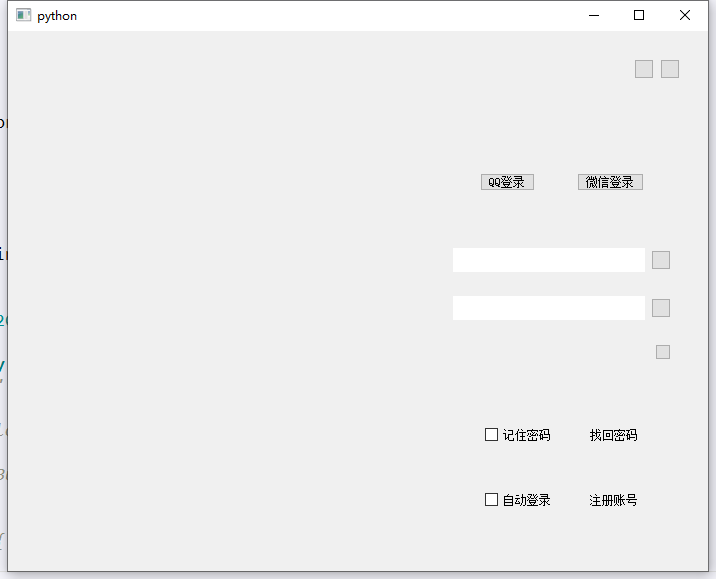716x579 pixels.
Task: Click the small button beside upper input
Action: (661, 260)
